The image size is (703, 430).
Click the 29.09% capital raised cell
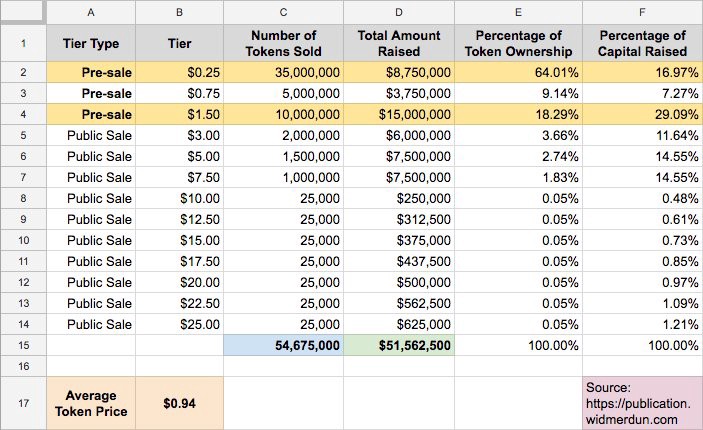click(642, 114)
